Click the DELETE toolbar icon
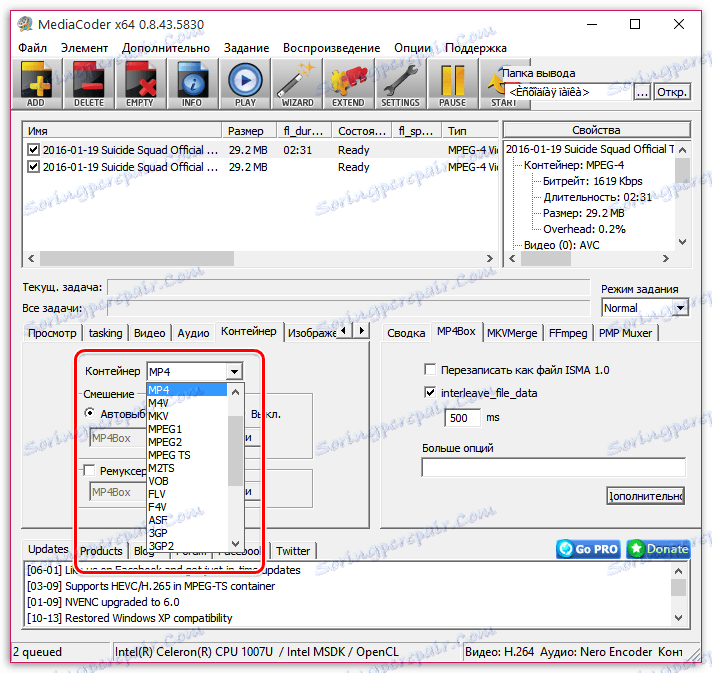 tap(89, 84)
